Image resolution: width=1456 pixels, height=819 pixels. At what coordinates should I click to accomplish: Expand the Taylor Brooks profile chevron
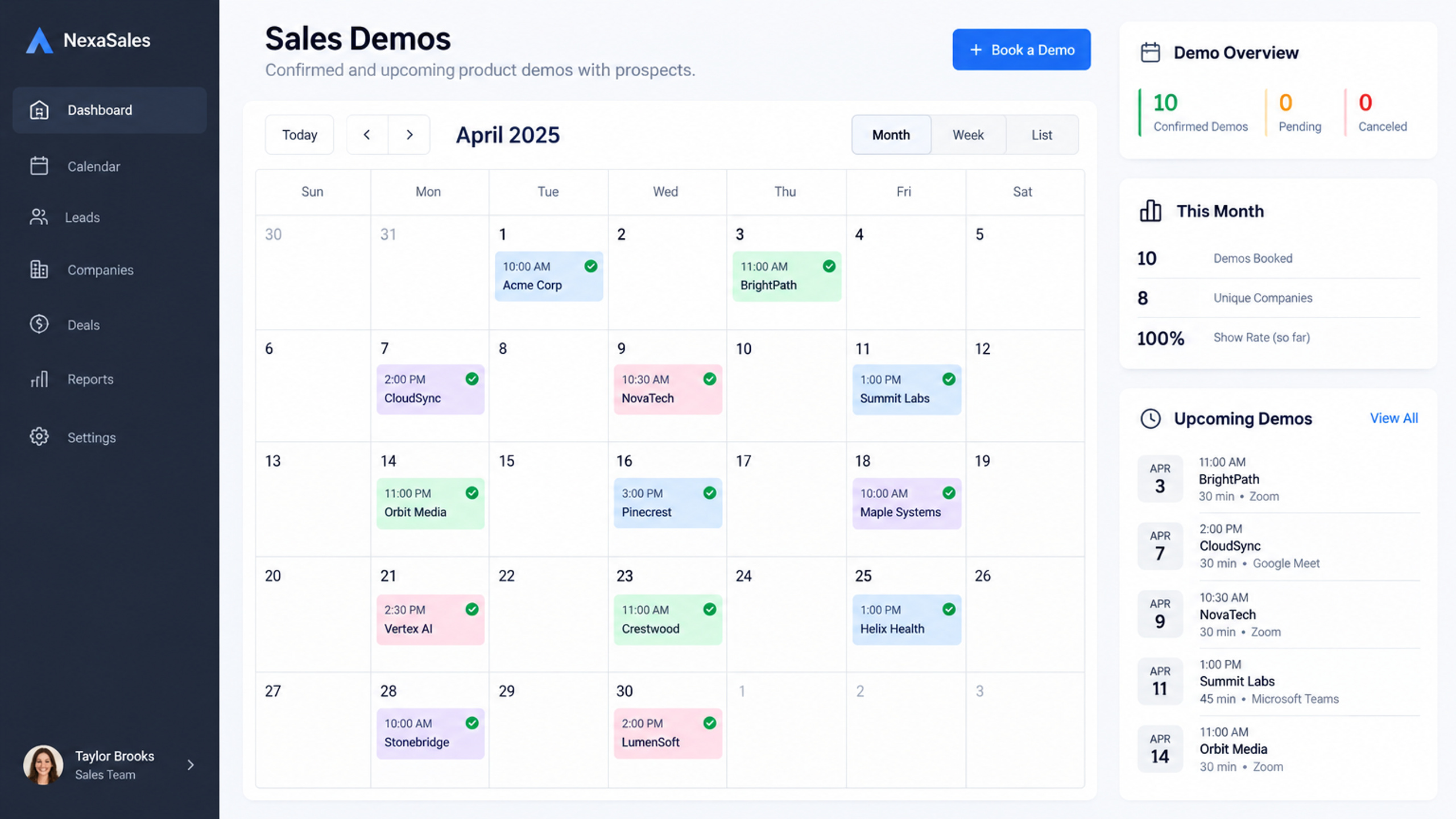(191, 765)
